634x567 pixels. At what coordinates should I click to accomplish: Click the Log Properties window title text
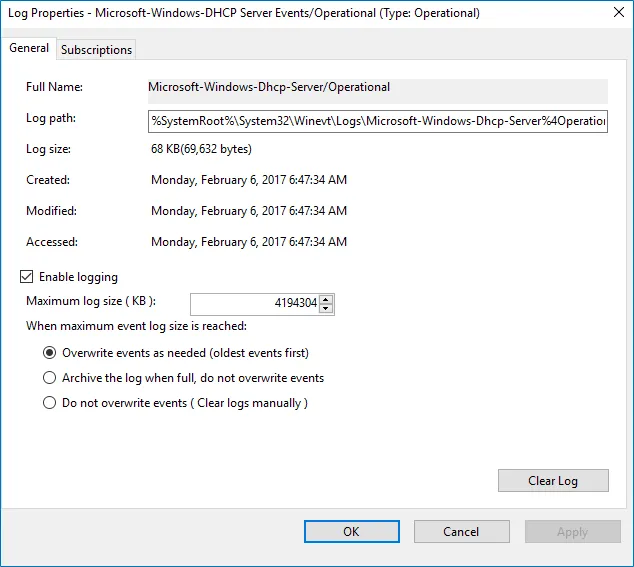[244, 13]
